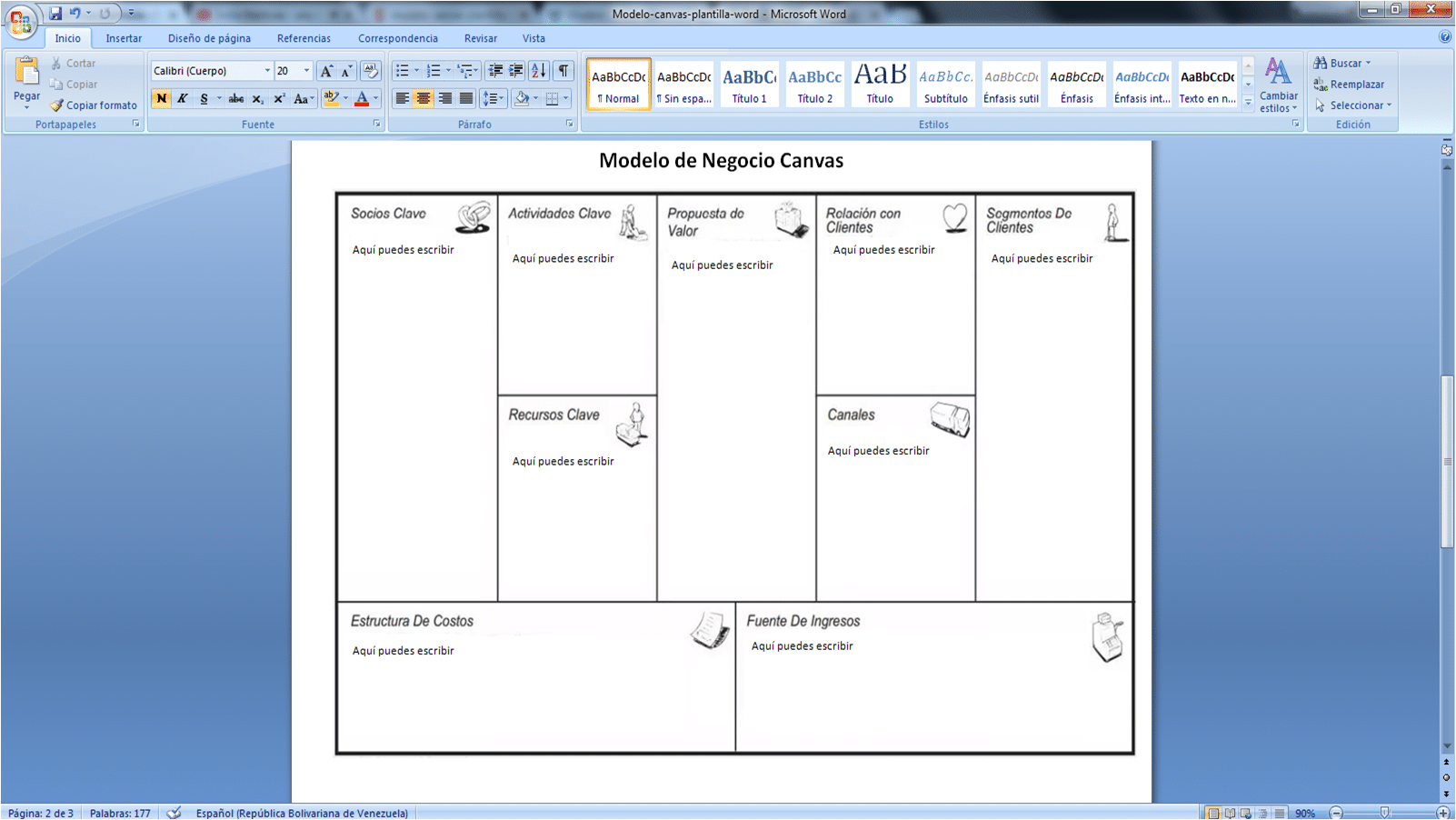1456x820 pixels.
Task: Open Word help question mark icon
Action: pyautogui.click(x=1445, y=37)
